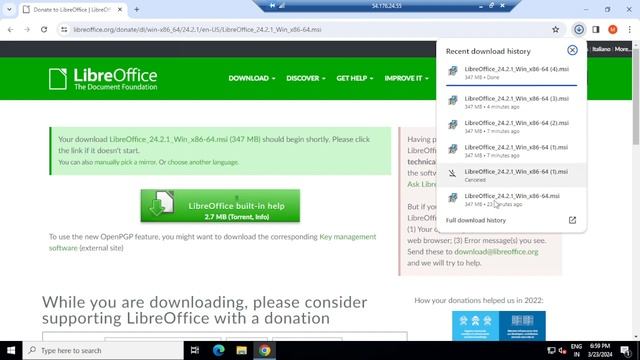
Task: Click the volume tray icon
Action: pyautogui.click(x=562, y=351)
